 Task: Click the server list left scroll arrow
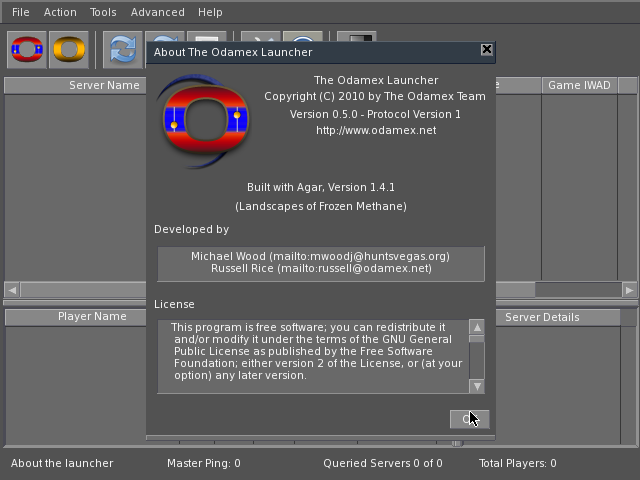click(12, 290)
